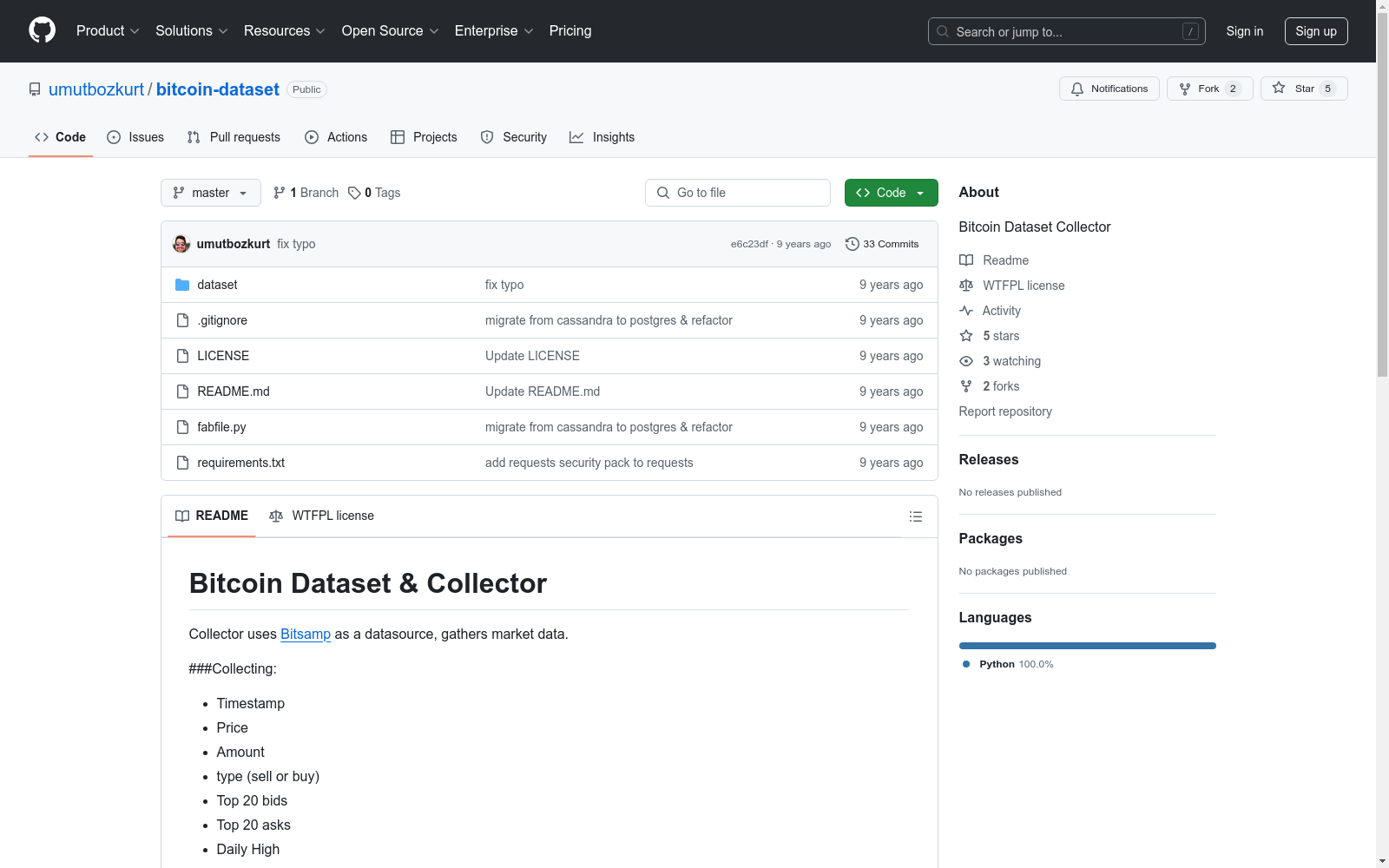
Task: Select the Code tab
Action: pos(61,137)
